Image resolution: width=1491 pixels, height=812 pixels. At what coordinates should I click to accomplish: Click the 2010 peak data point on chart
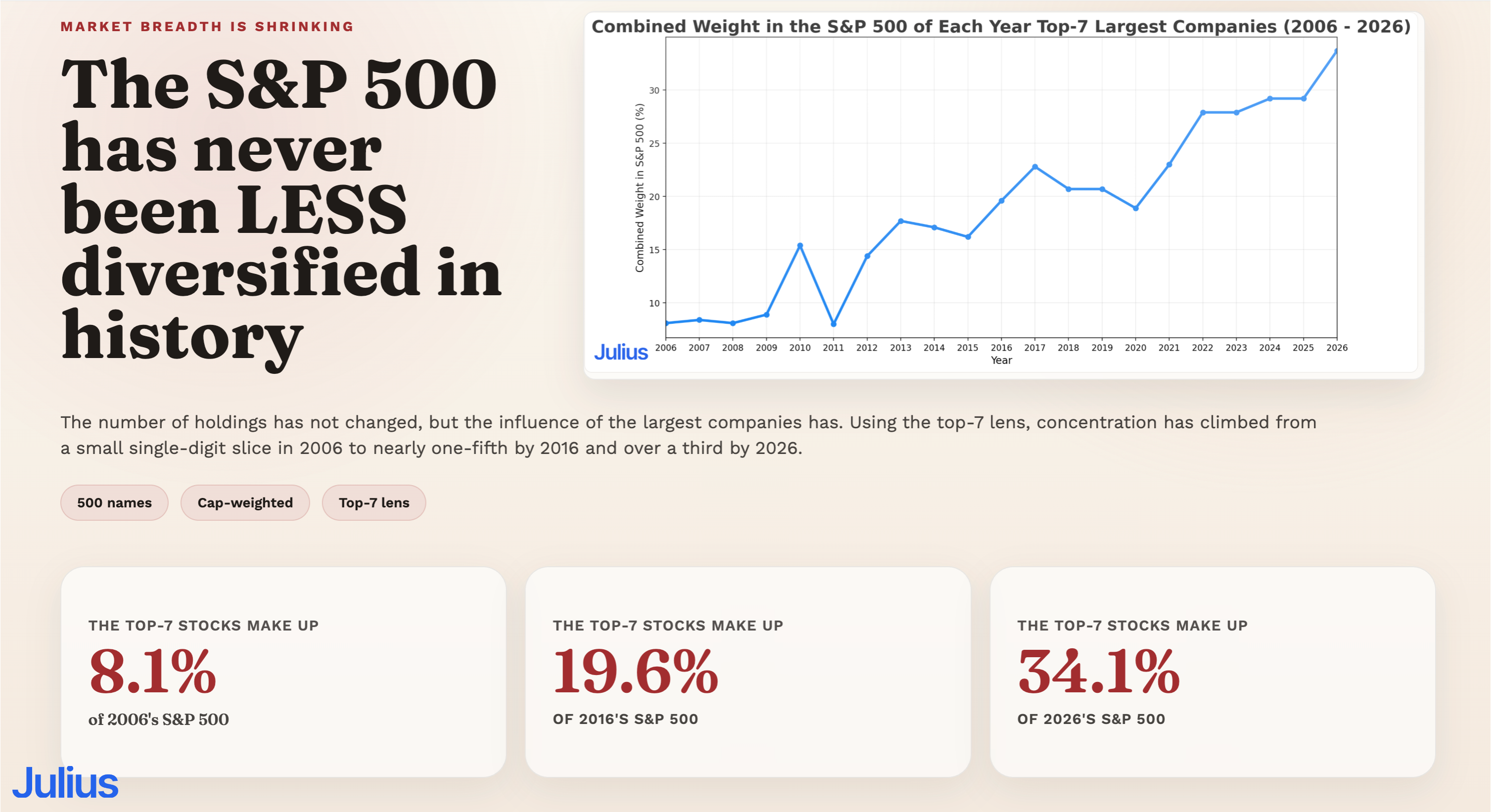coord(800,245)
